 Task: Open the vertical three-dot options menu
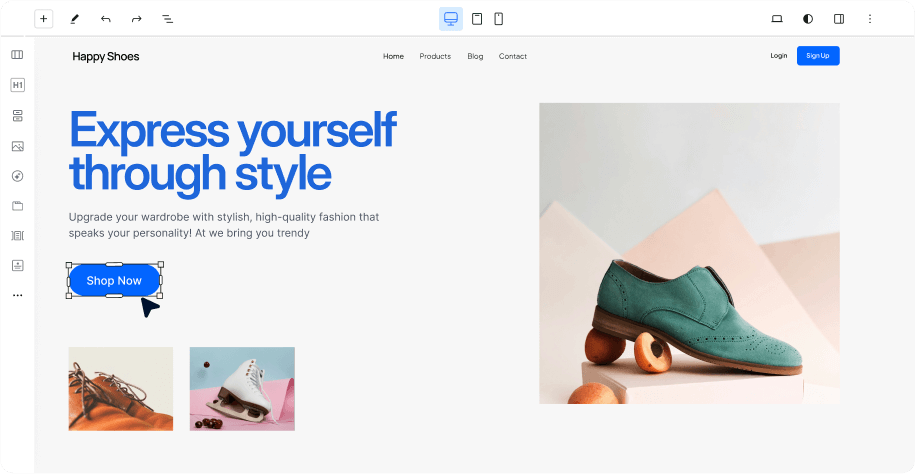point(870,19)
